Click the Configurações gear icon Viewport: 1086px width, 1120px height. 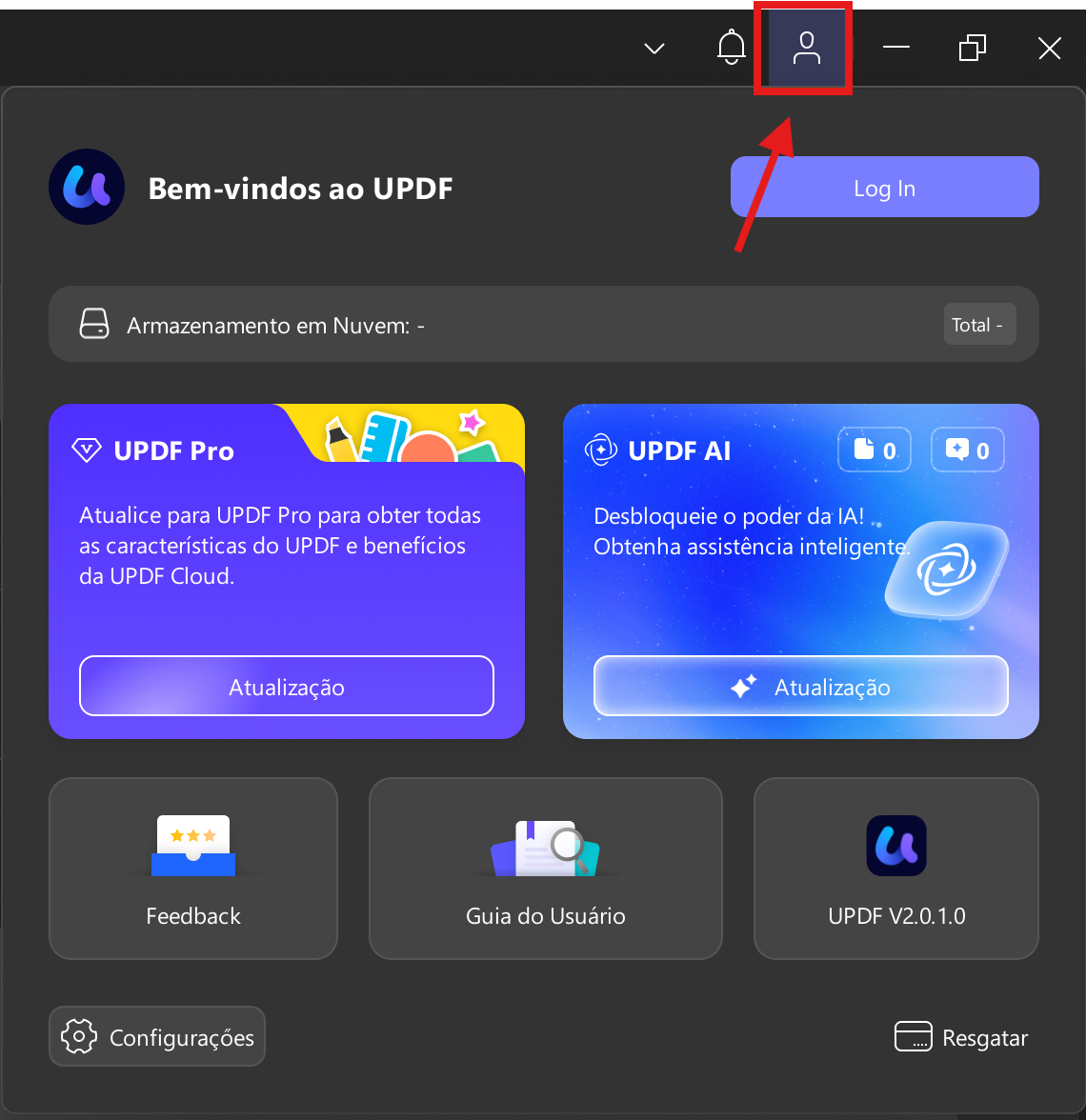click(x=78, y=1036)
